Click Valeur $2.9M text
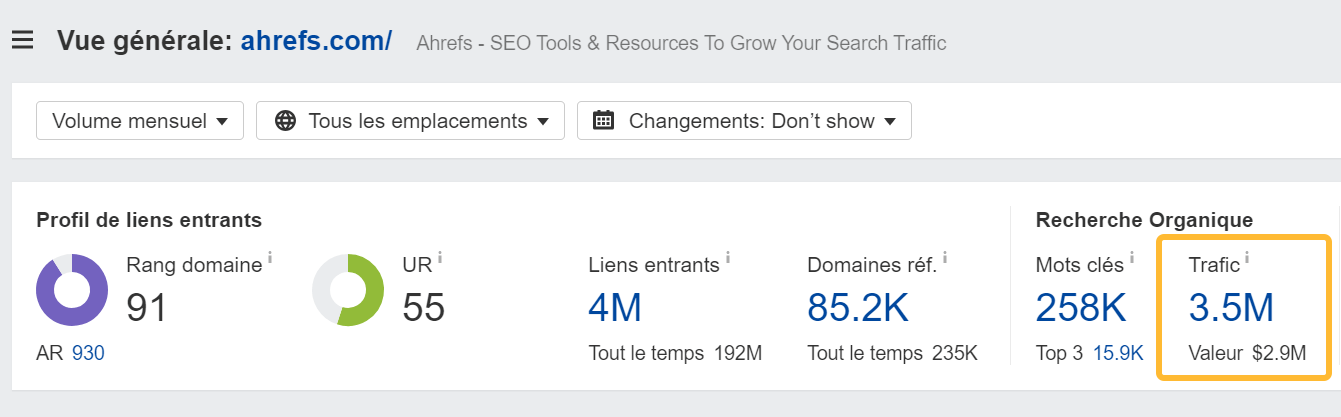 tap(1247, 353)
